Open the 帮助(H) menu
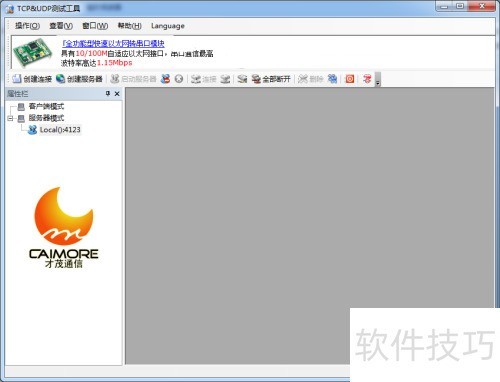The image size is (500, 382). [x=130, y=26]
